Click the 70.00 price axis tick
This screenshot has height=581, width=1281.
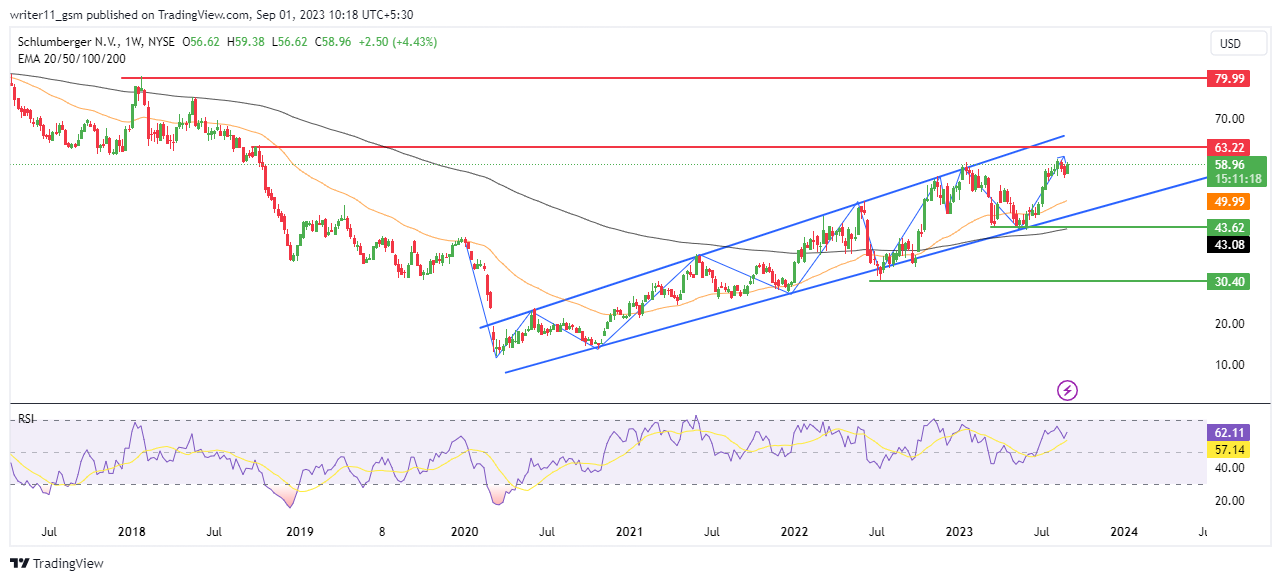[x=1229, y=118]
